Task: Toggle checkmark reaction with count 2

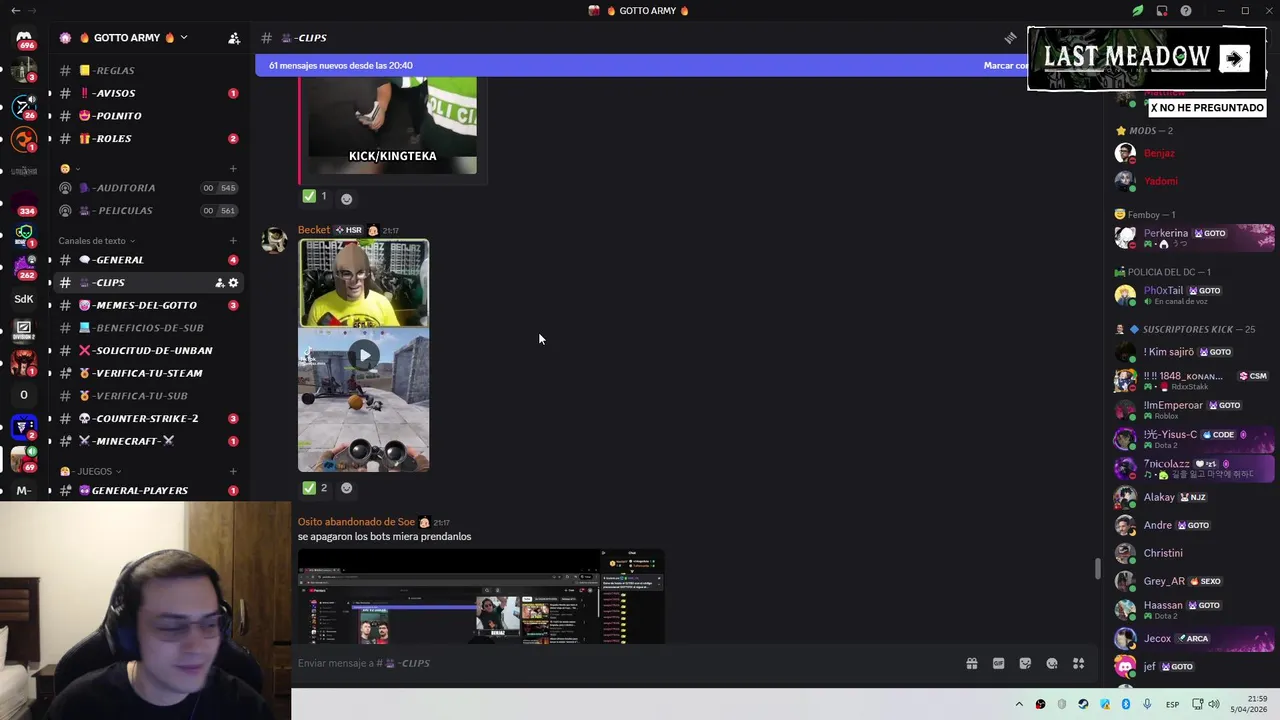Action: 315,488
